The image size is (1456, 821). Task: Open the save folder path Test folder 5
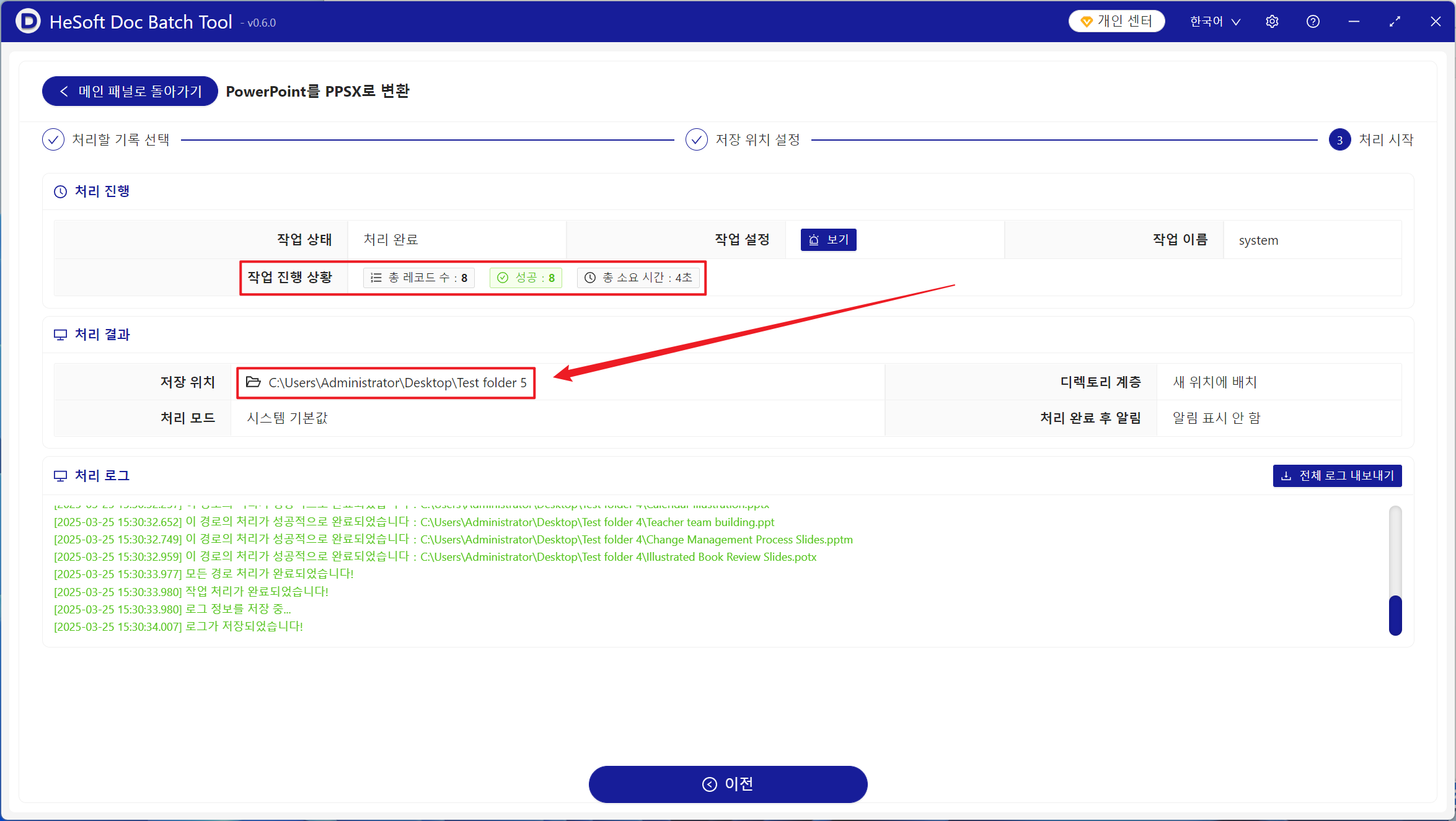tap(397, 383)
